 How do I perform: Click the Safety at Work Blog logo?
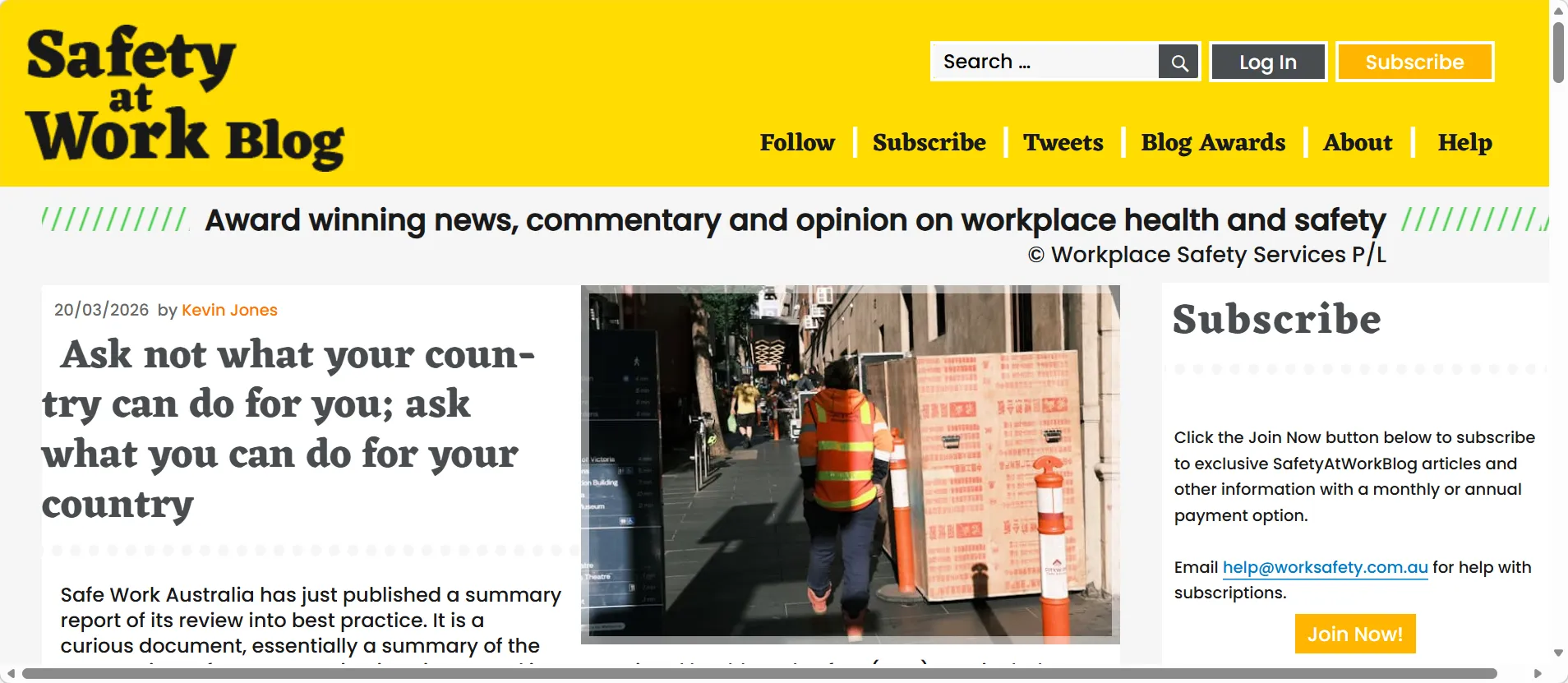(185, 96)
